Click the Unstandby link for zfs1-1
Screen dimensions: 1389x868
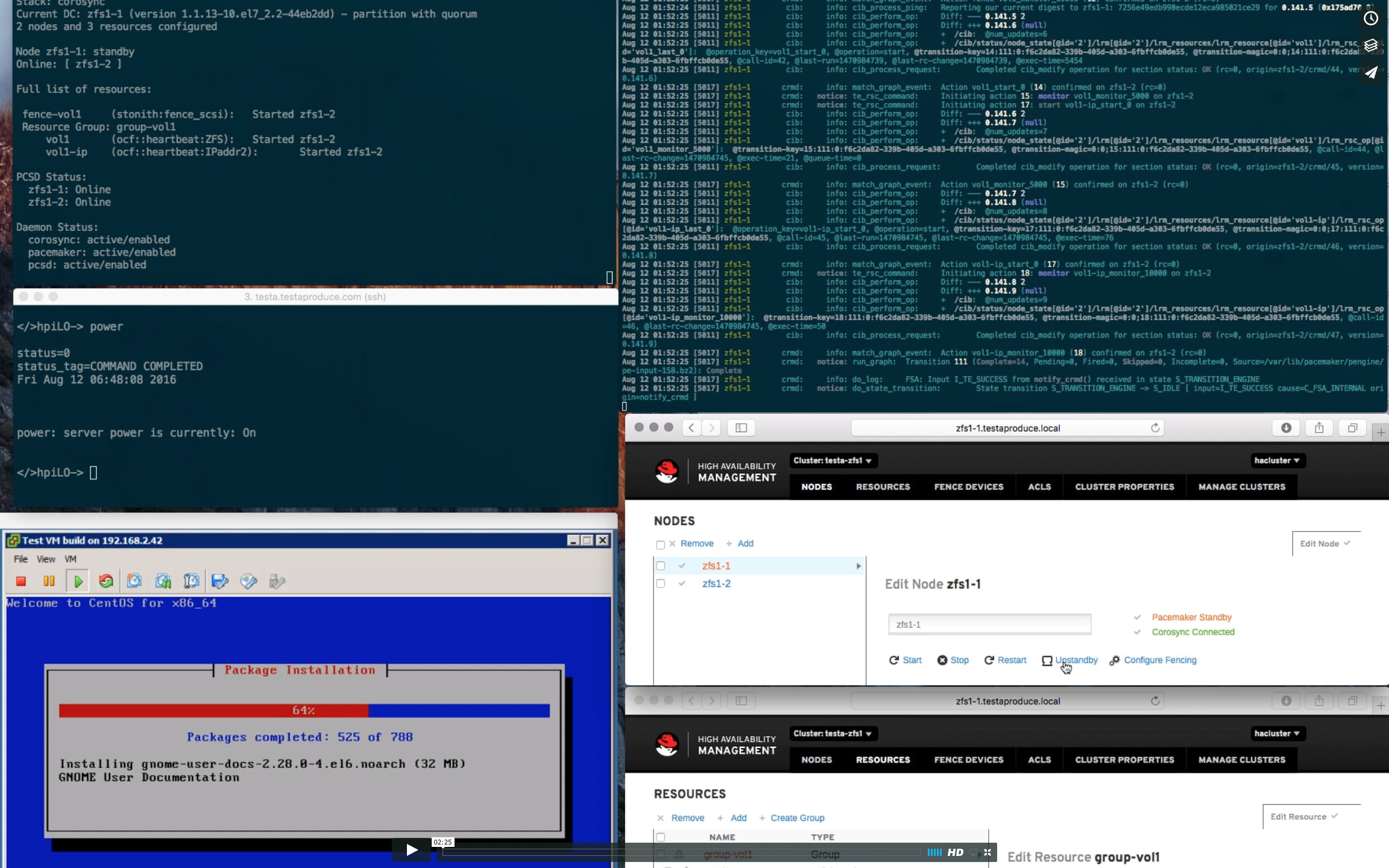click(x=1070, y=660)
